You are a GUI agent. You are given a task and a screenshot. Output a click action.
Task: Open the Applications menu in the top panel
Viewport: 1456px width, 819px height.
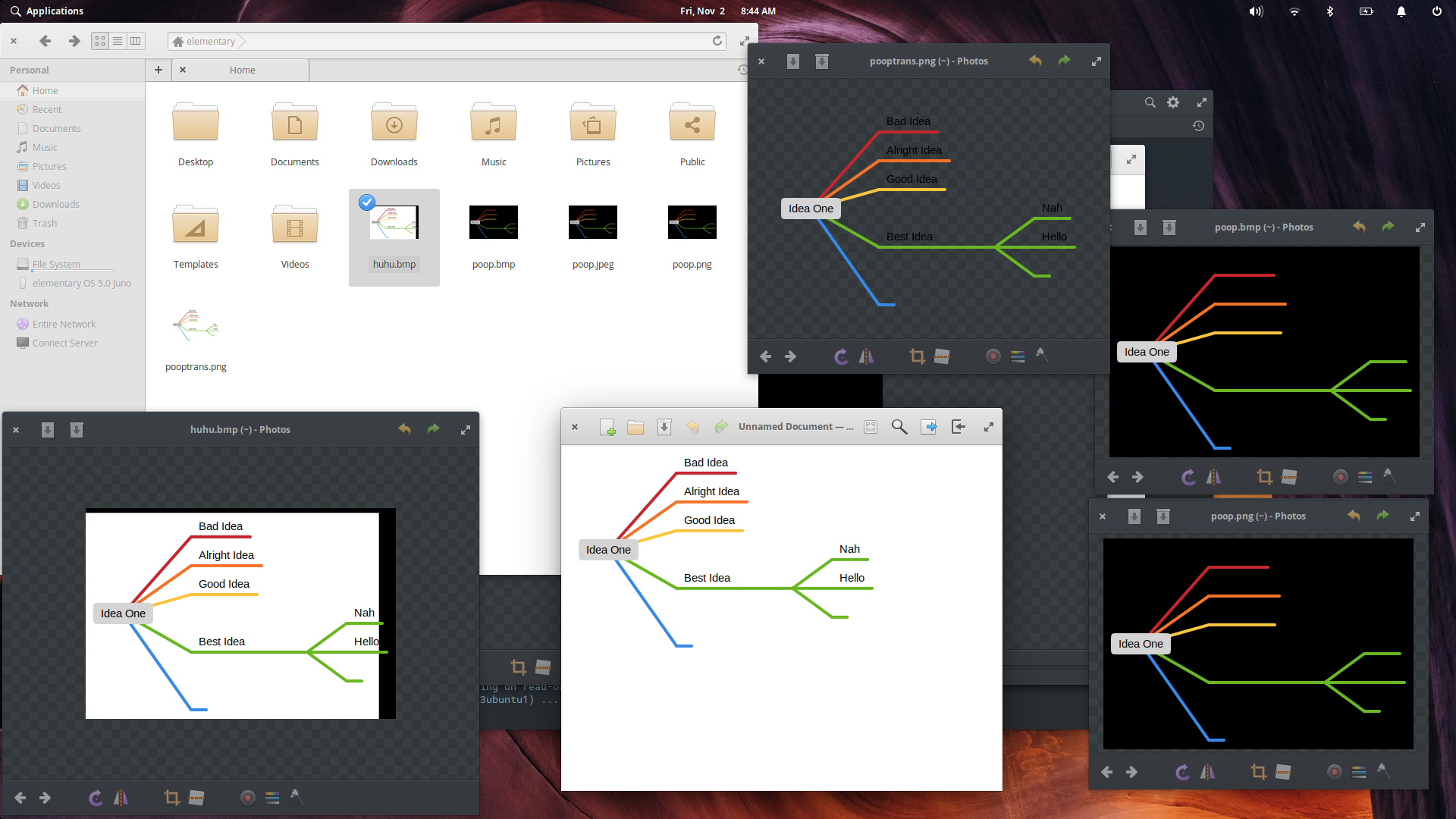47,11
